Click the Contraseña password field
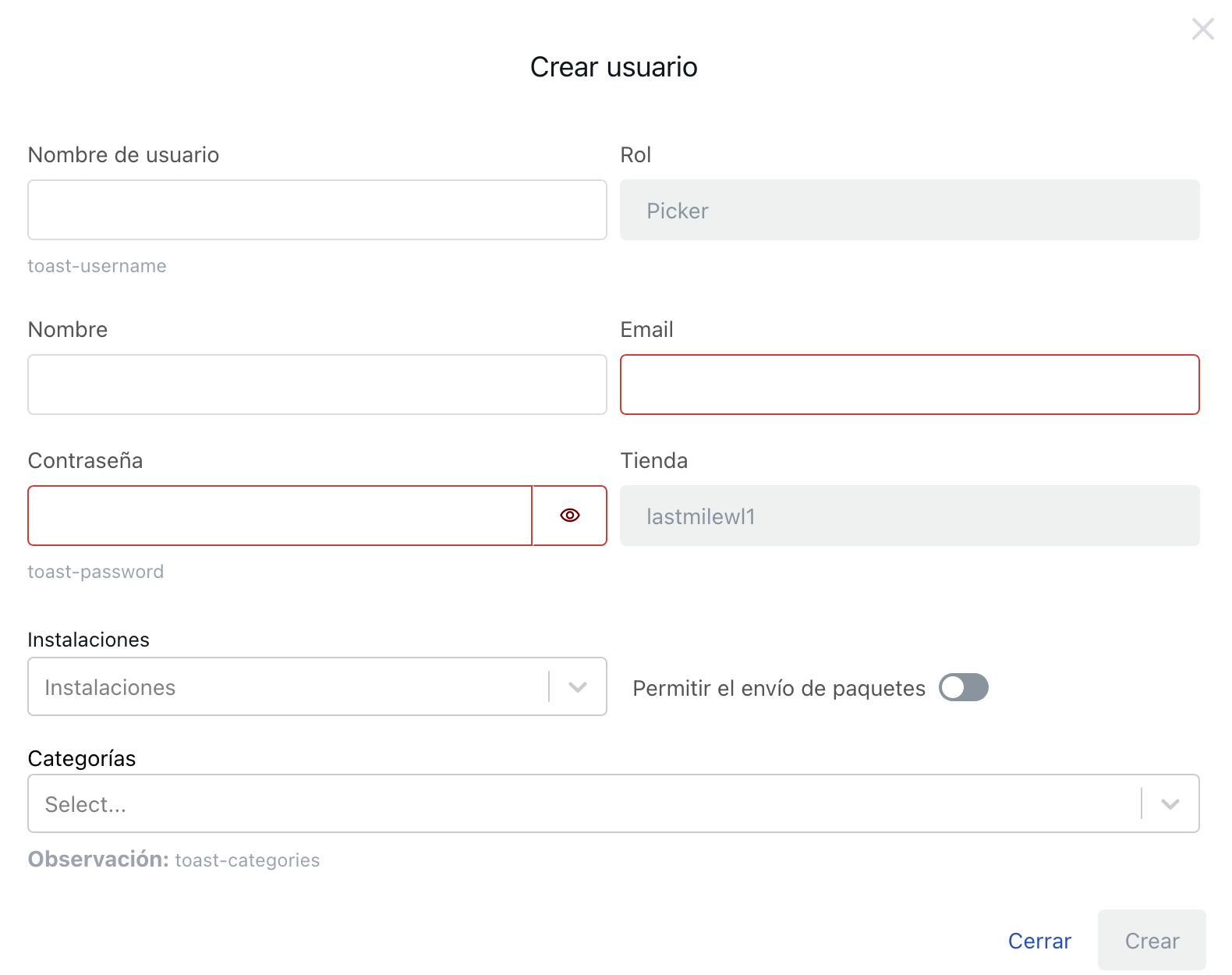This screenshot has width=1232, height=975. coord(280,516)
